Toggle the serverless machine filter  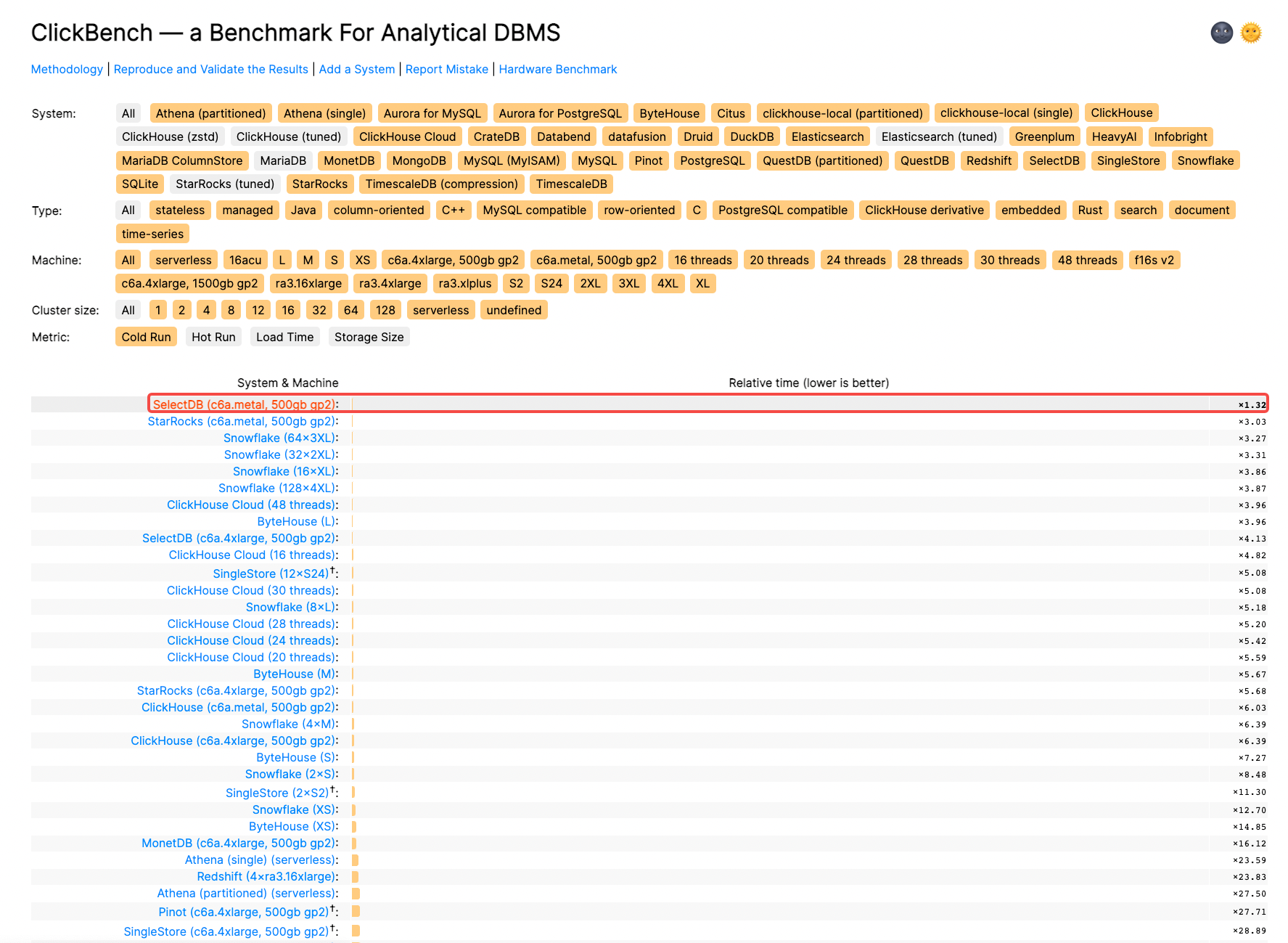[183, 260]
